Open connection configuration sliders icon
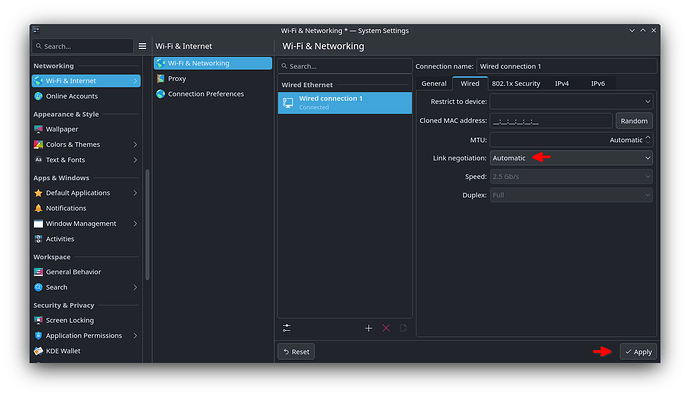Viewport: 690px width, 398px height. 286,328
